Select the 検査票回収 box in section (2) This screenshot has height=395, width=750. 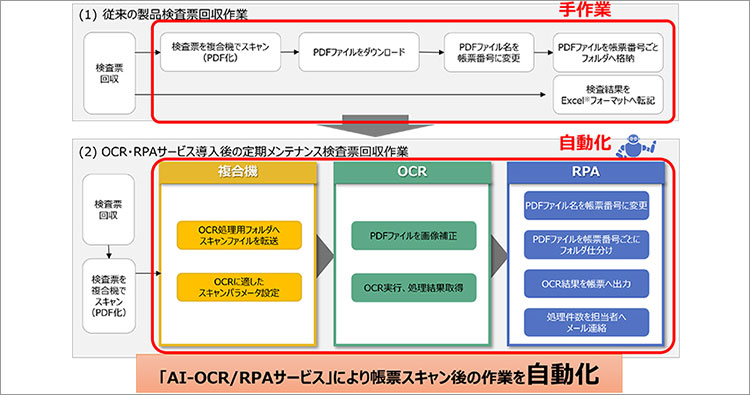[108, 209]
